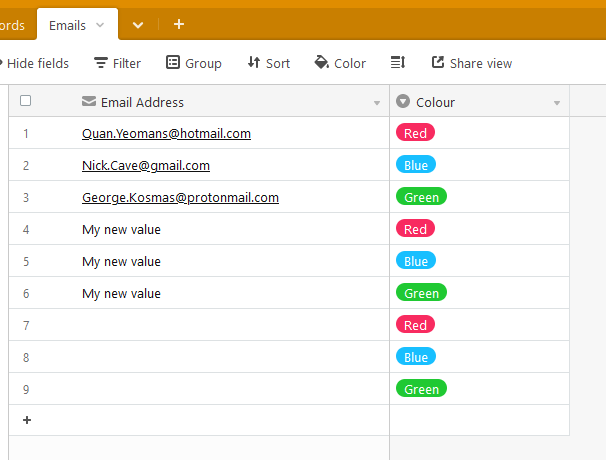Select the Blue tag in row 2

[416, 164]
